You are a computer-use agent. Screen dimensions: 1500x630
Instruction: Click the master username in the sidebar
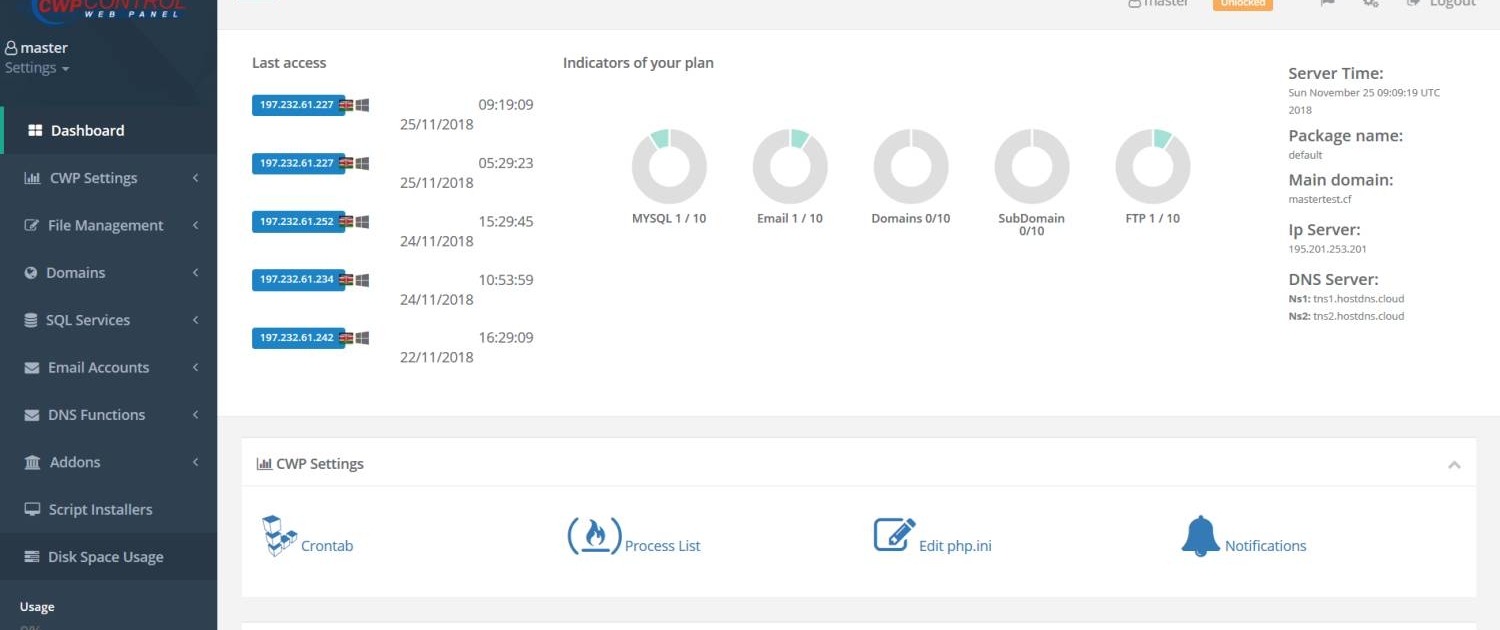point(44,48)
